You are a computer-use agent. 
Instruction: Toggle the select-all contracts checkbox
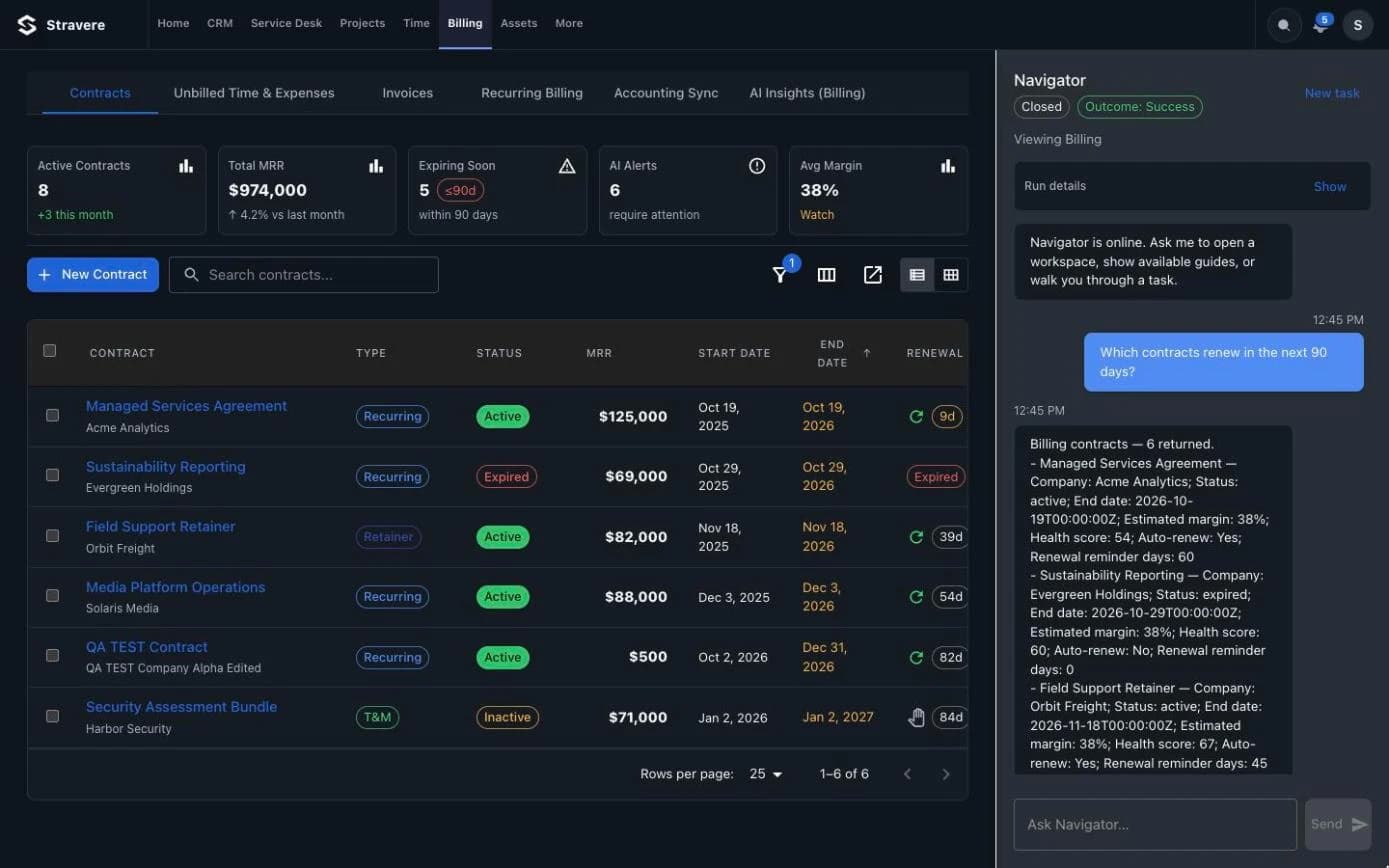tap(50, 351)
